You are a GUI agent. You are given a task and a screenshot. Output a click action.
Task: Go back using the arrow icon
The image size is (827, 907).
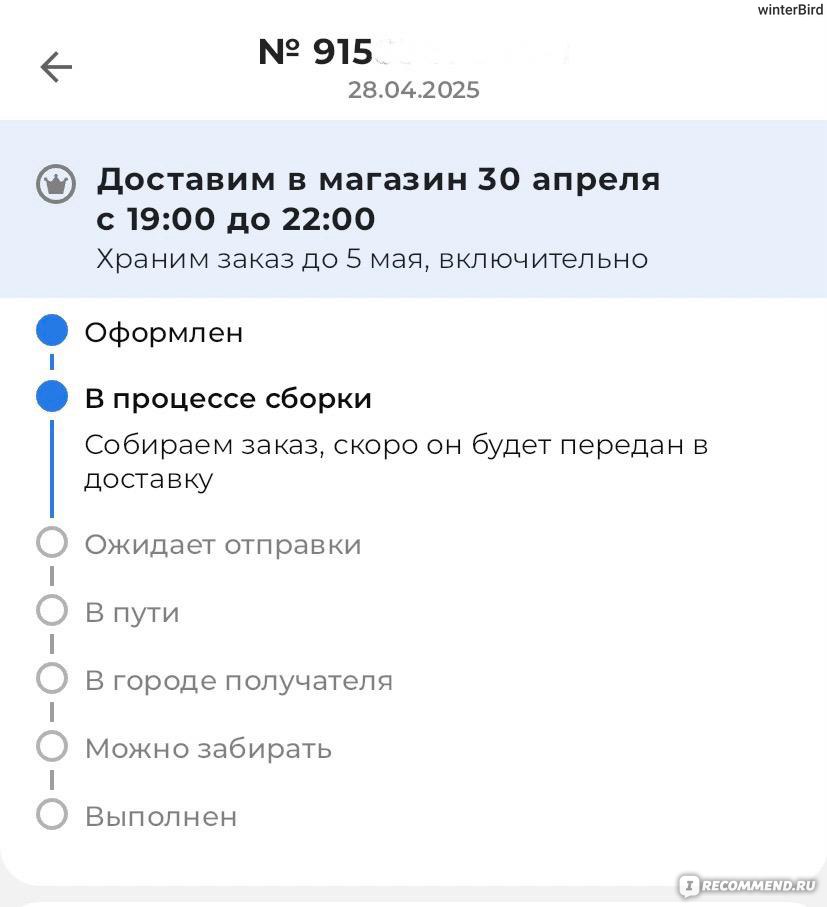tap(56, 67)
